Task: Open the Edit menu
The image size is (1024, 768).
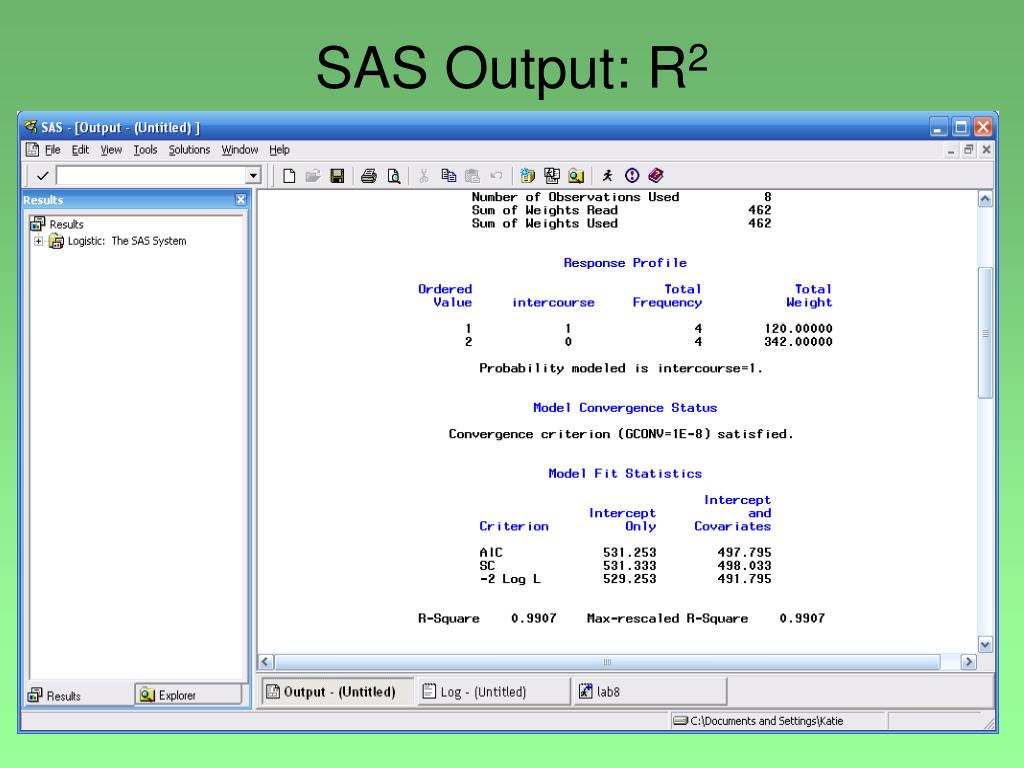Action: [80, 150]
